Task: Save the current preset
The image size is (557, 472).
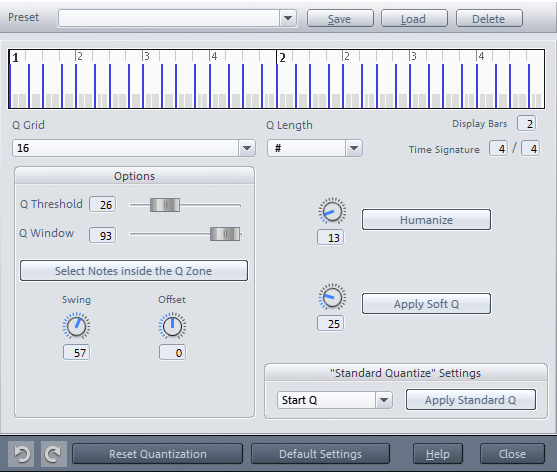Action: 340,18
